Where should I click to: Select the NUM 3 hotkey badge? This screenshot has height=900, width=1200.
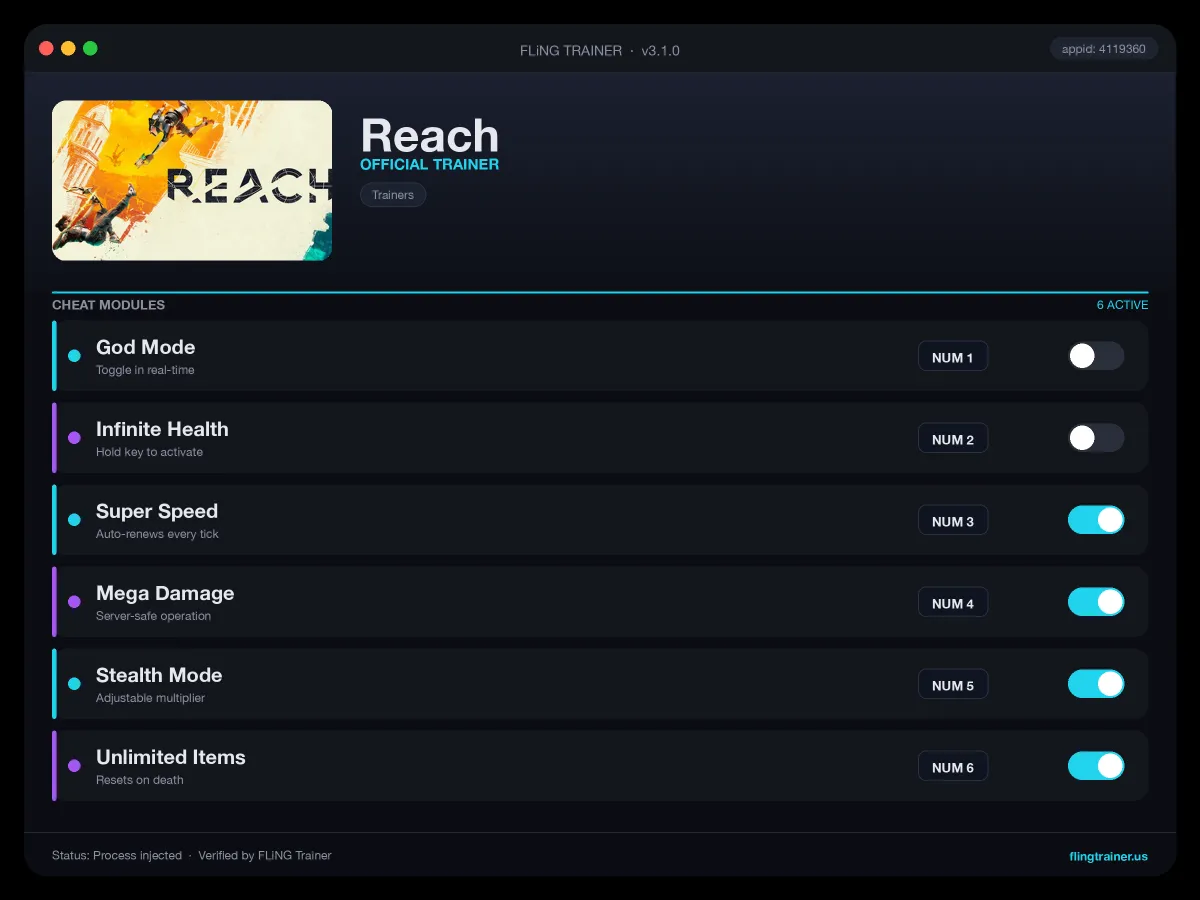(x=953, y=521)
